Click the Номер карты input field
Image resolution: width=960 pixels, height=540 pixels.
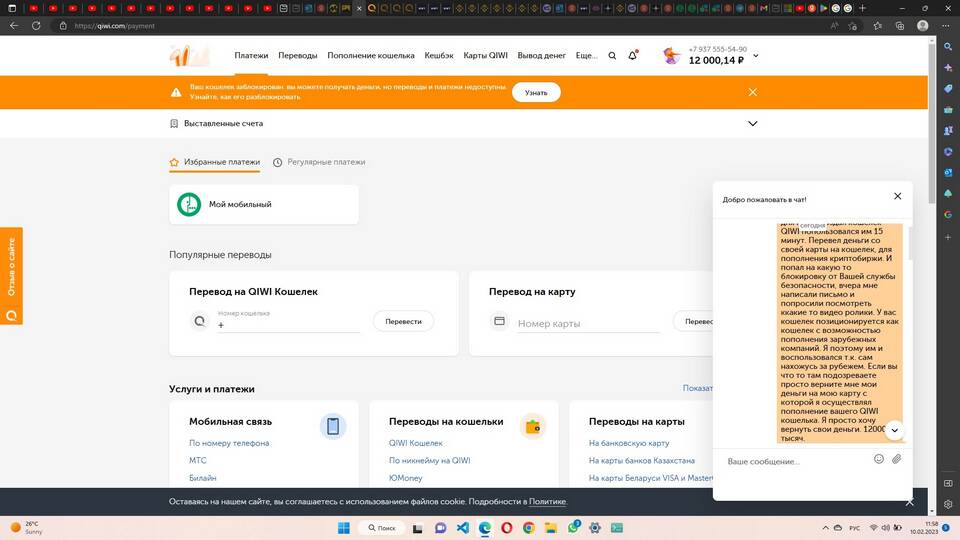588,323
